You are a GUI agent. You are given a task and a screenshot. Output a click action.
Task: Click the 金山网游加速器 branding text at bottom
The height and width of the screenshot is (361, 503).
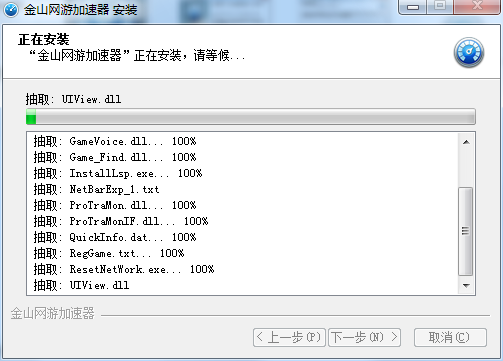(x=53, y=314)
